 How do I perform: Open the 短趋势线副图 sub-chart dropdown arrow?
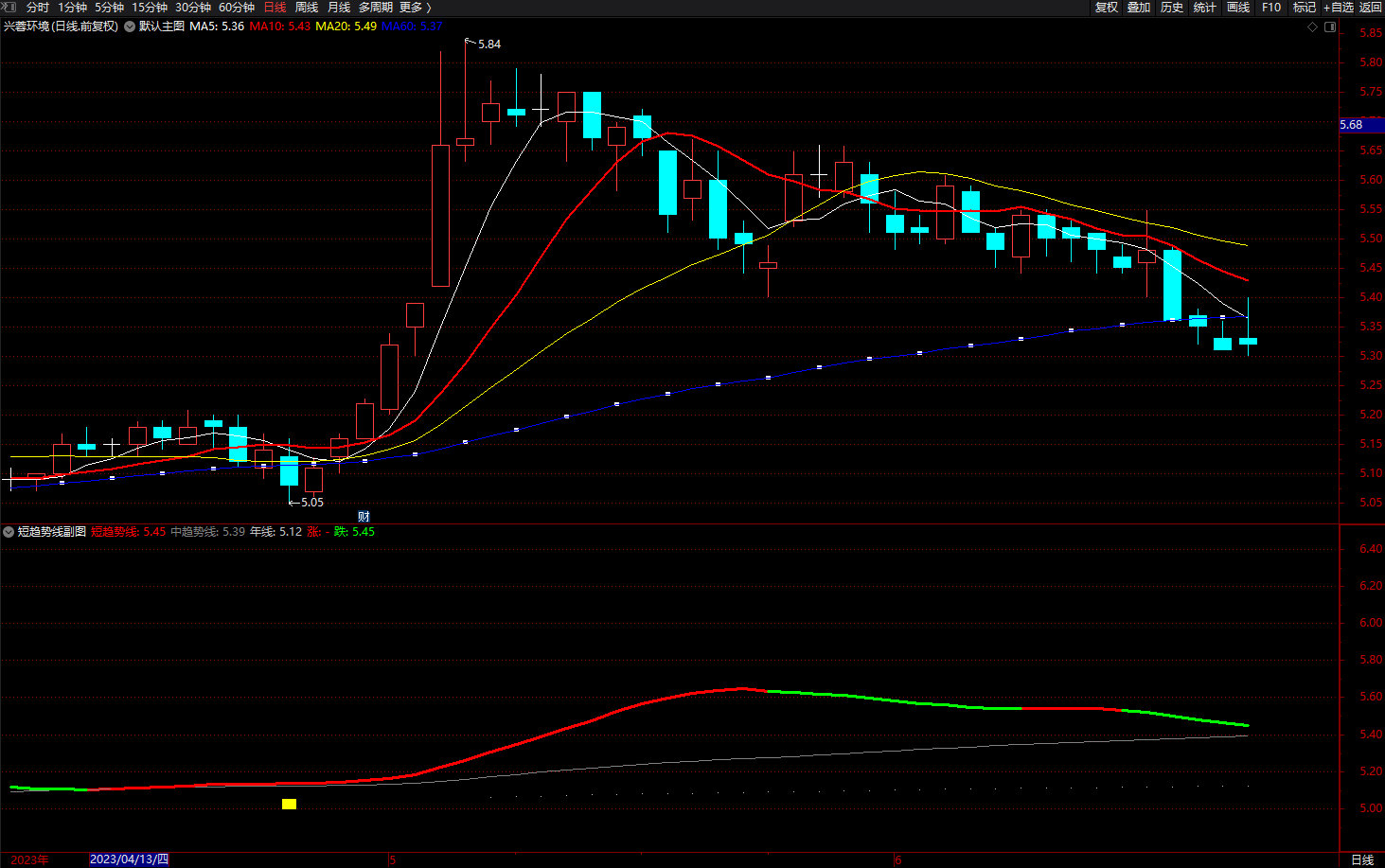[x=9, y=532]
